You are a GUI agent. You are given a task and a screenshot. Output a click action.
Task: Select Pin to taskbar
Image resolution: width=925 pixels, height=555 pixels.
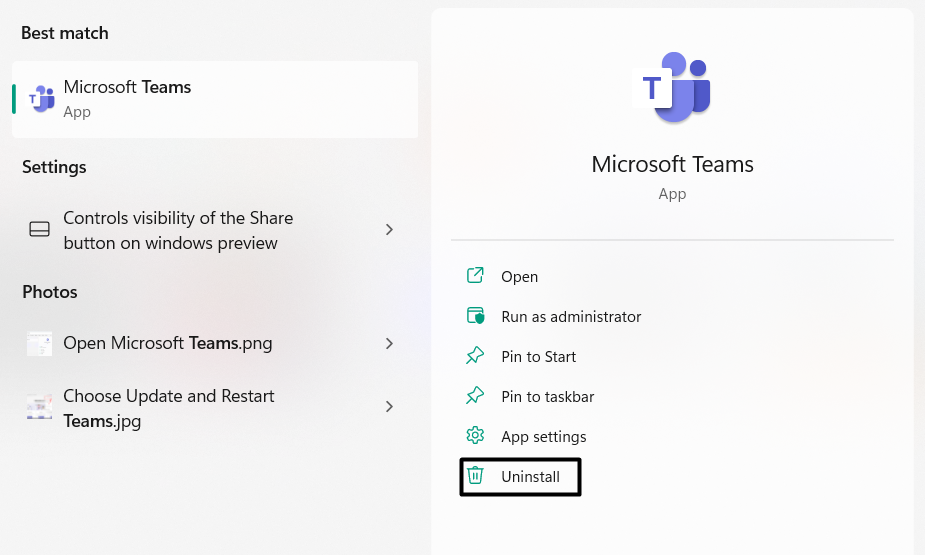pos(530,396)
